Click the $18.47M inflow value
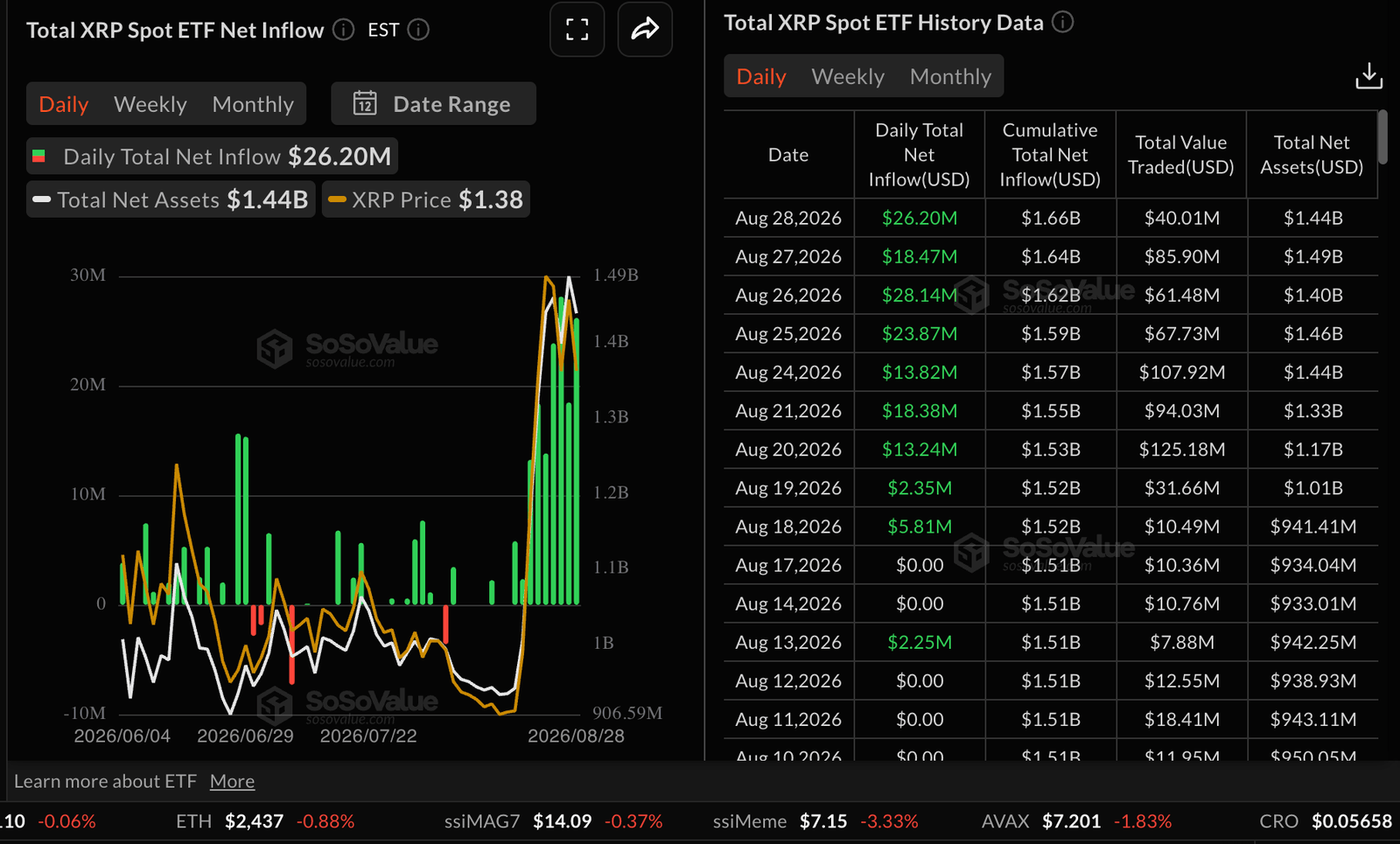Screen dimensions: 1400x844 (x=920, y=256)
